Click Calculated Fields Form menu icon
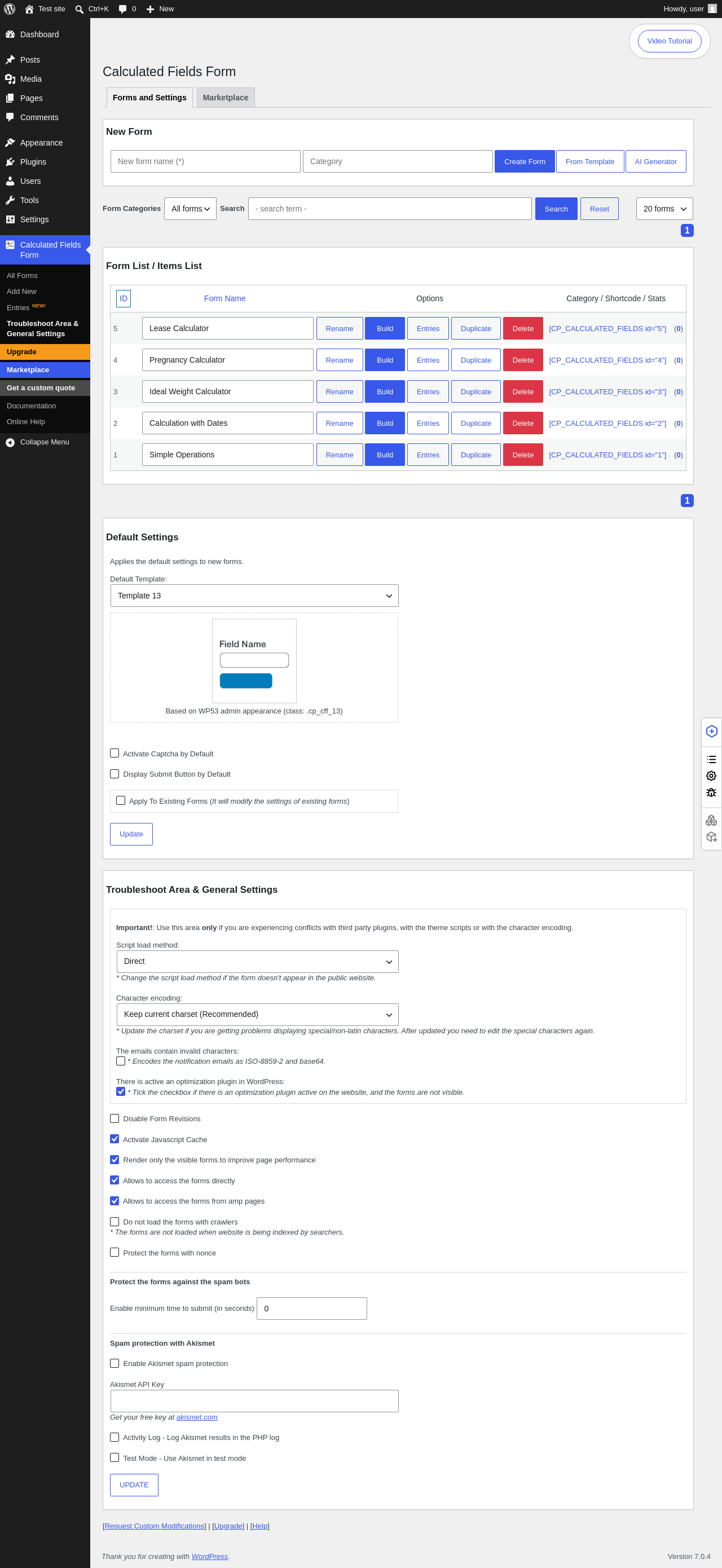The width and height of the screenshot is (722, 1568). [x=10, y=245]
